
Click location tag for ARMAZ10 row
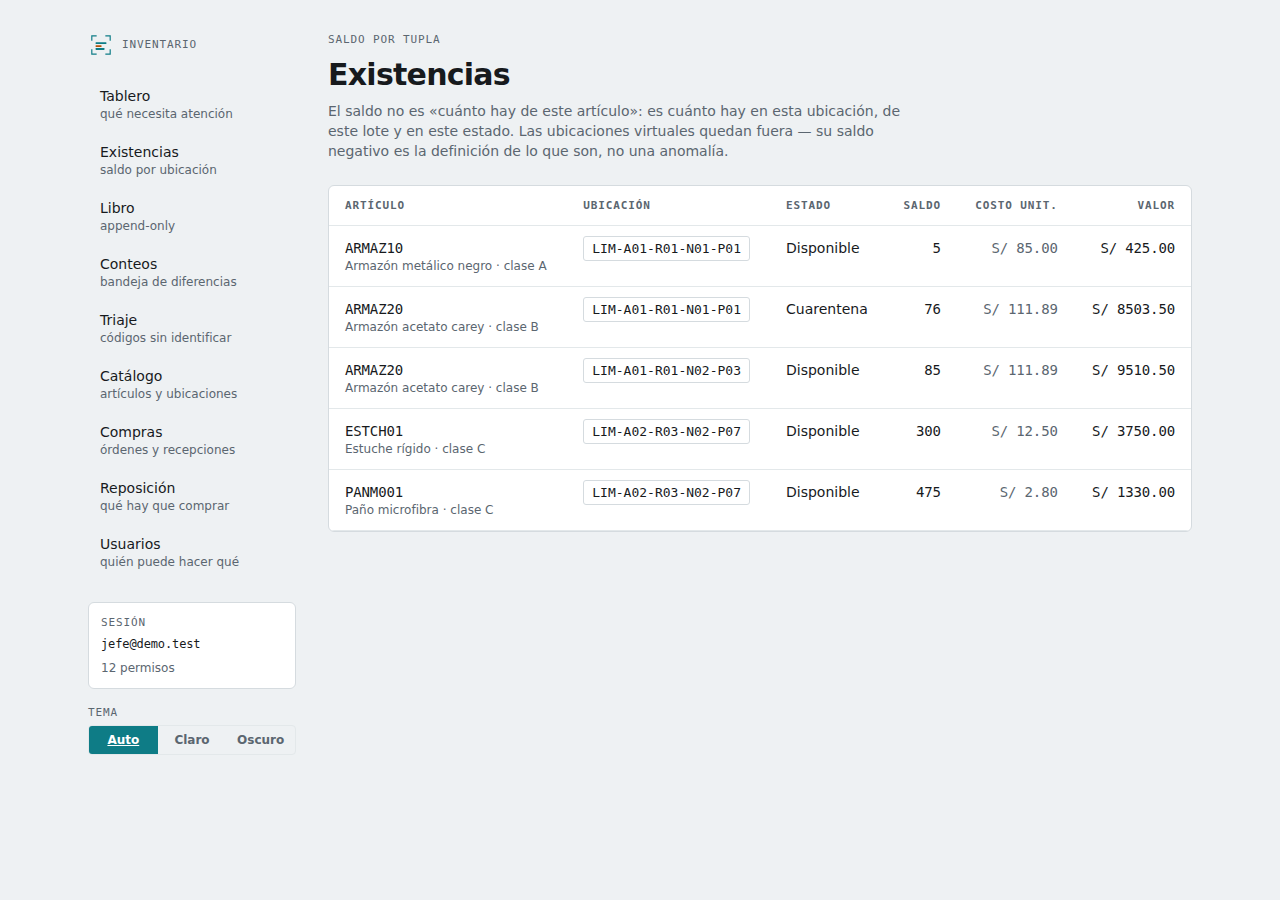click(666, 249)
